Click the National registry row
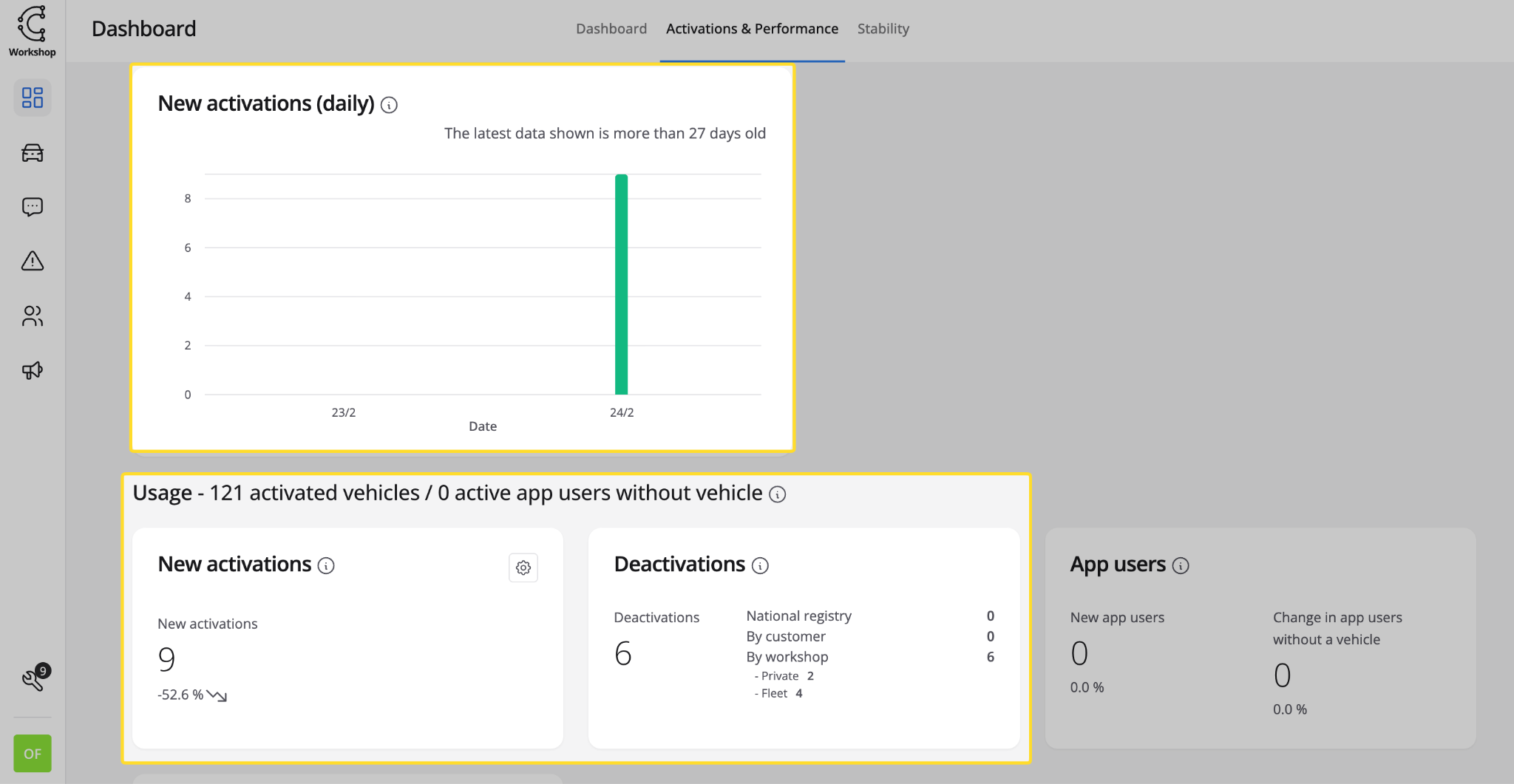 point(870,616)
